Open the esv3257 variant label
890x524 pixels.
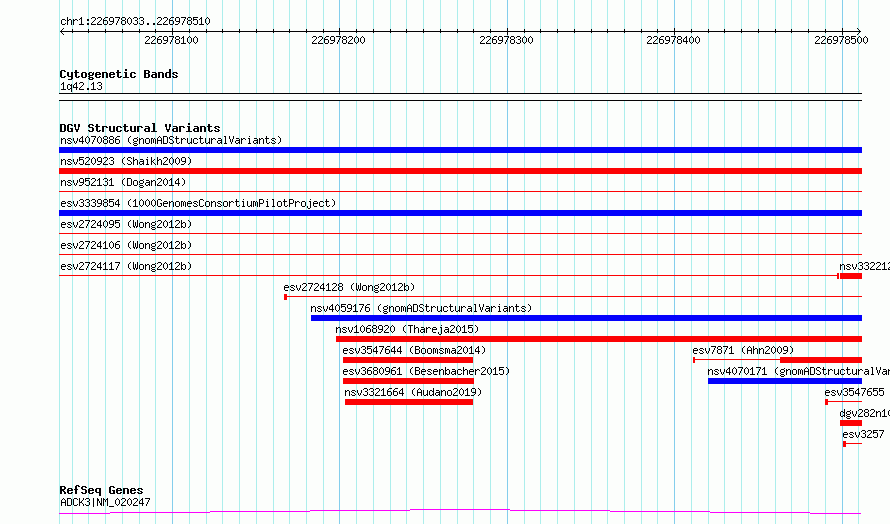coord(863,434)
